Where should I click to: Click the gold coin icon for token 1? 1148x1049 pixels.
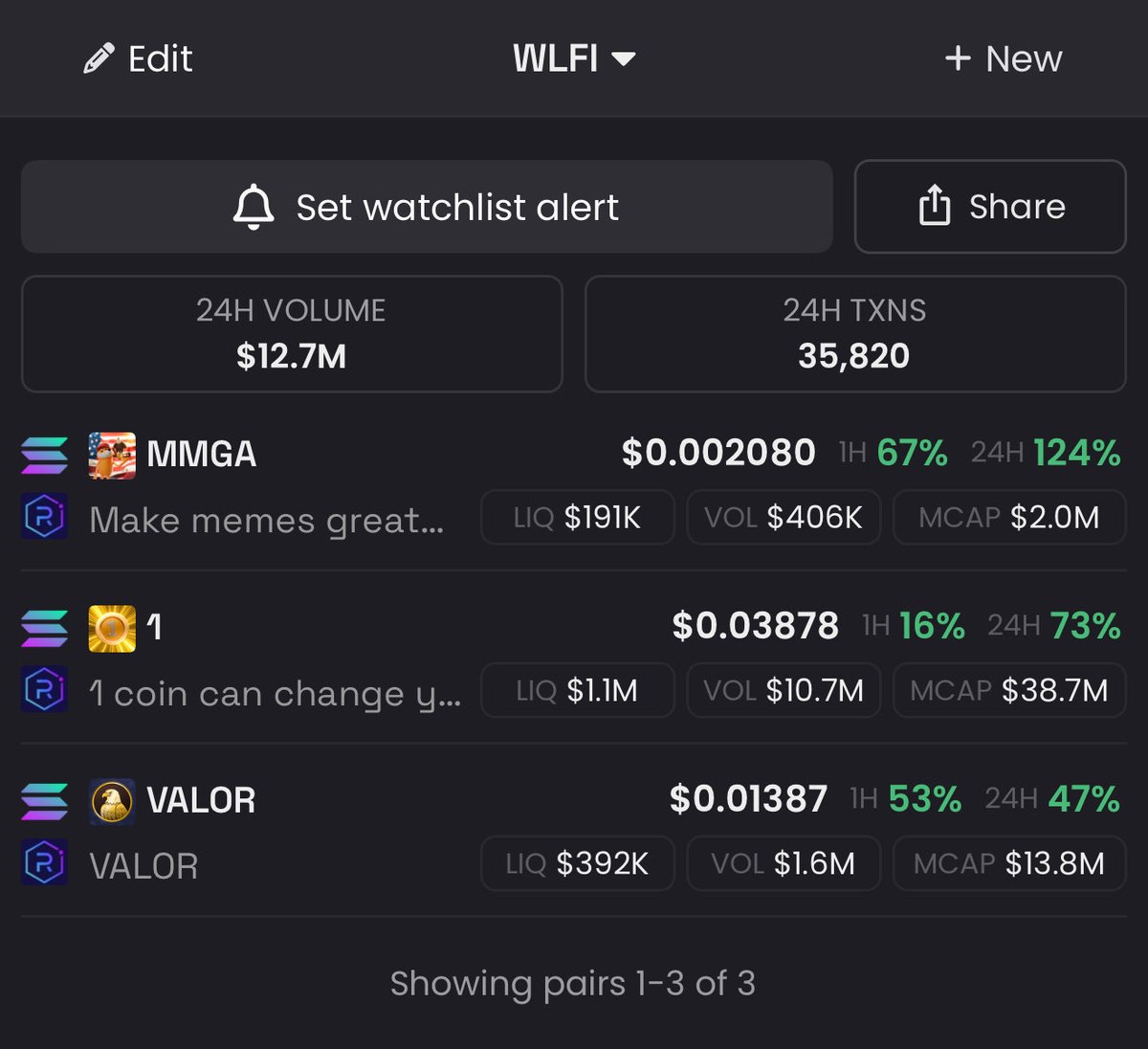click(x=112, y=628)
